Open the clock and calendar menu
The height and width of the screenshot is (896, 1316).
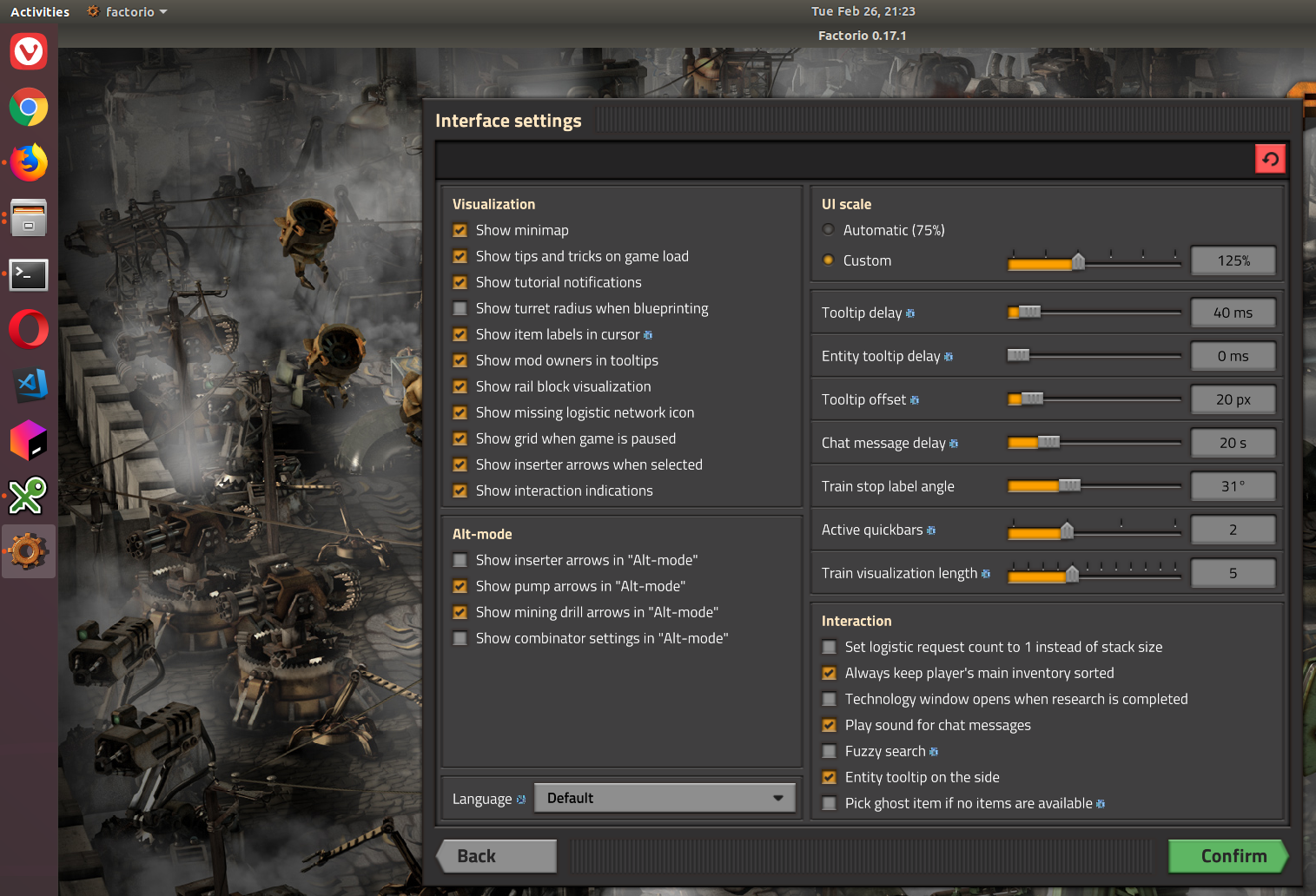pyautogui.click(x=863, y=11)
